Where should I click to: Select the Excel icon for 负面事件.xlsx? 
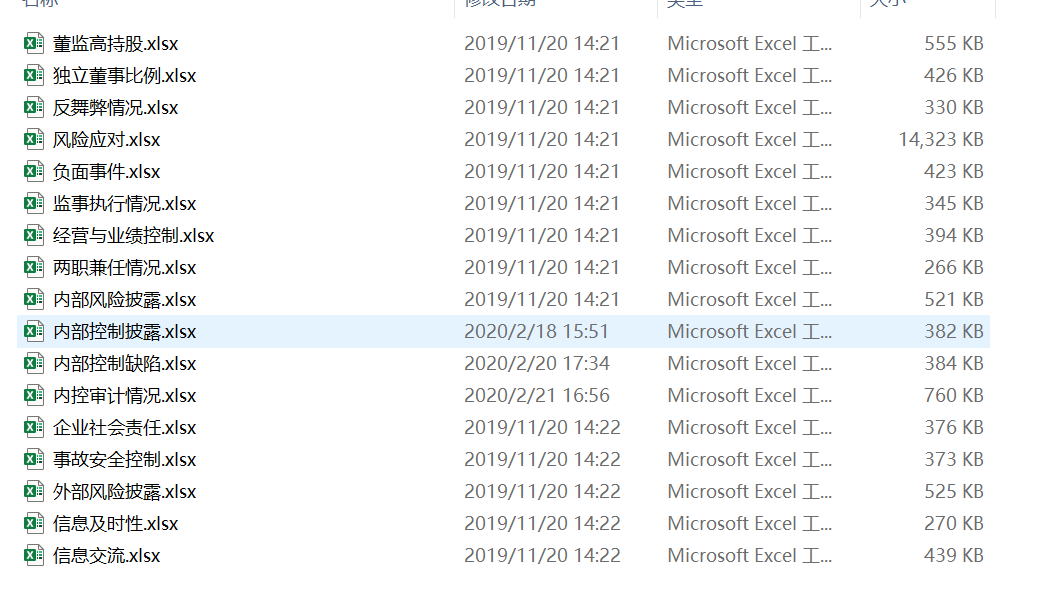tap(34, 171)
